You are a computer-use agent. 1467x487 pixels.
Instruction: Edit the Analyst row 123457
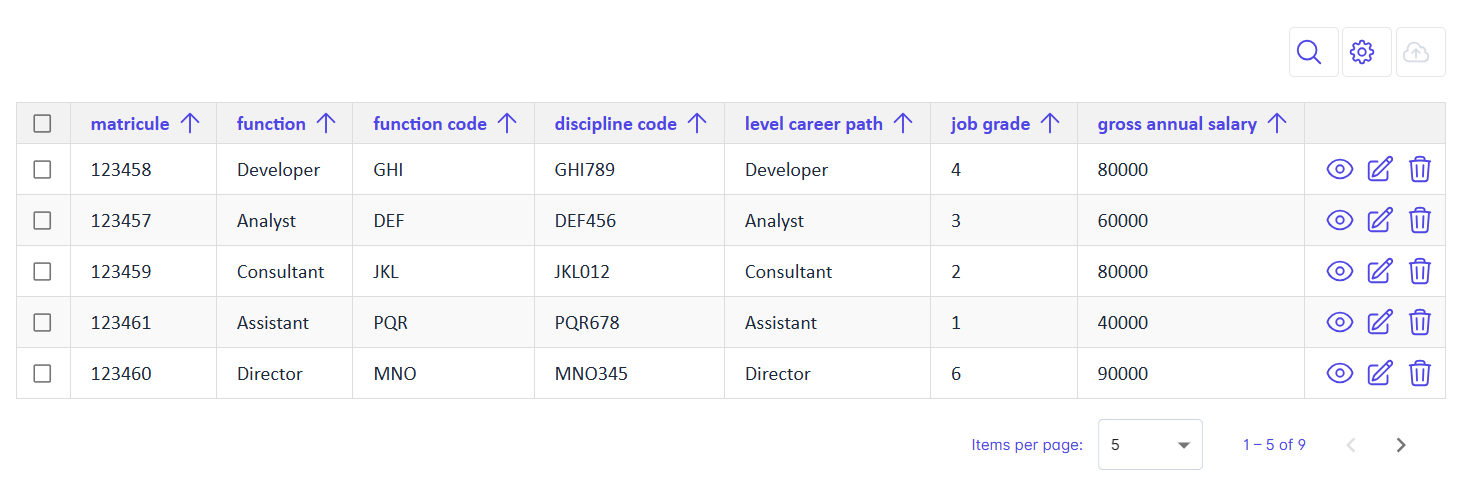(x=1379, y=221)
